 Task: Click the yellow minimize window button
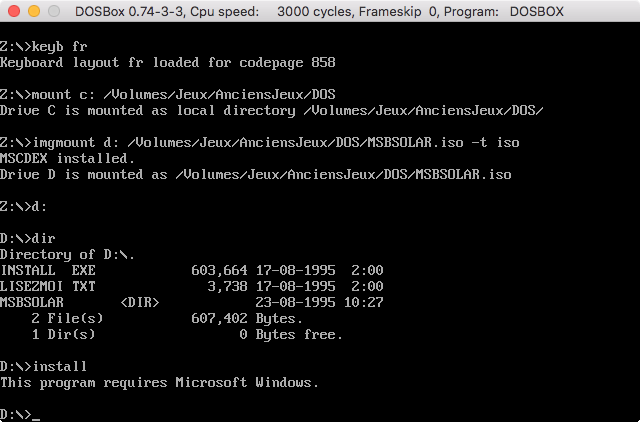34,11
